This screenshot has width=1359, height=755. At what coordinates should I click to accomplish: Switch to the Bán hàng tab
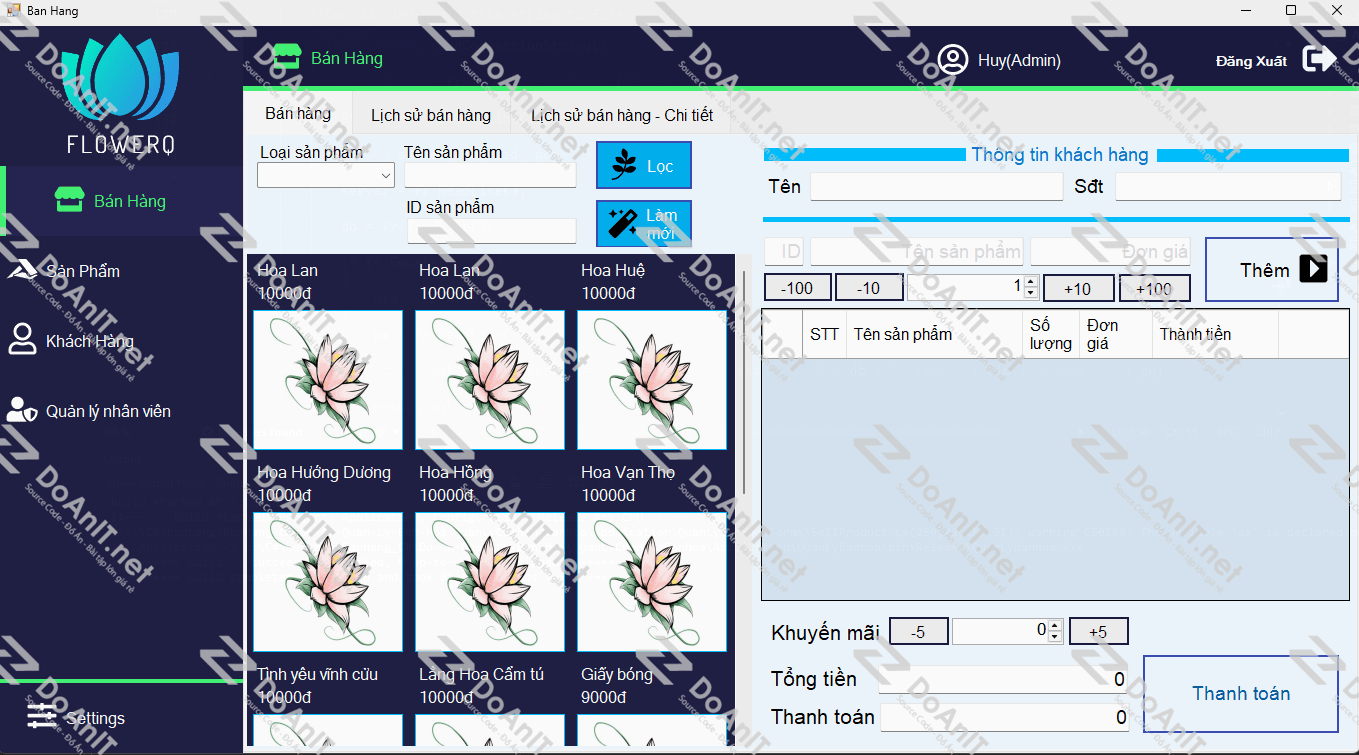click(x=298, y=113)
